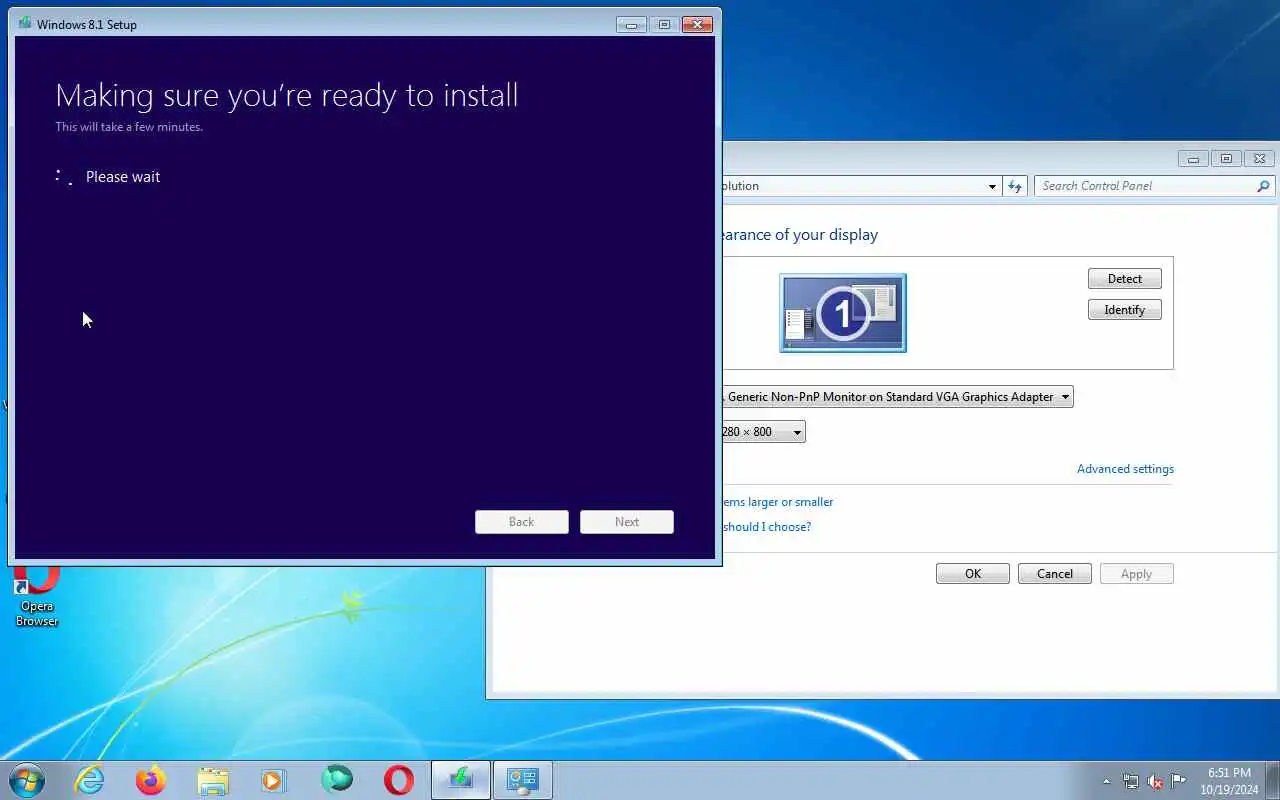Close the Windows 8.1 Setup window

(x=697, y=25)
